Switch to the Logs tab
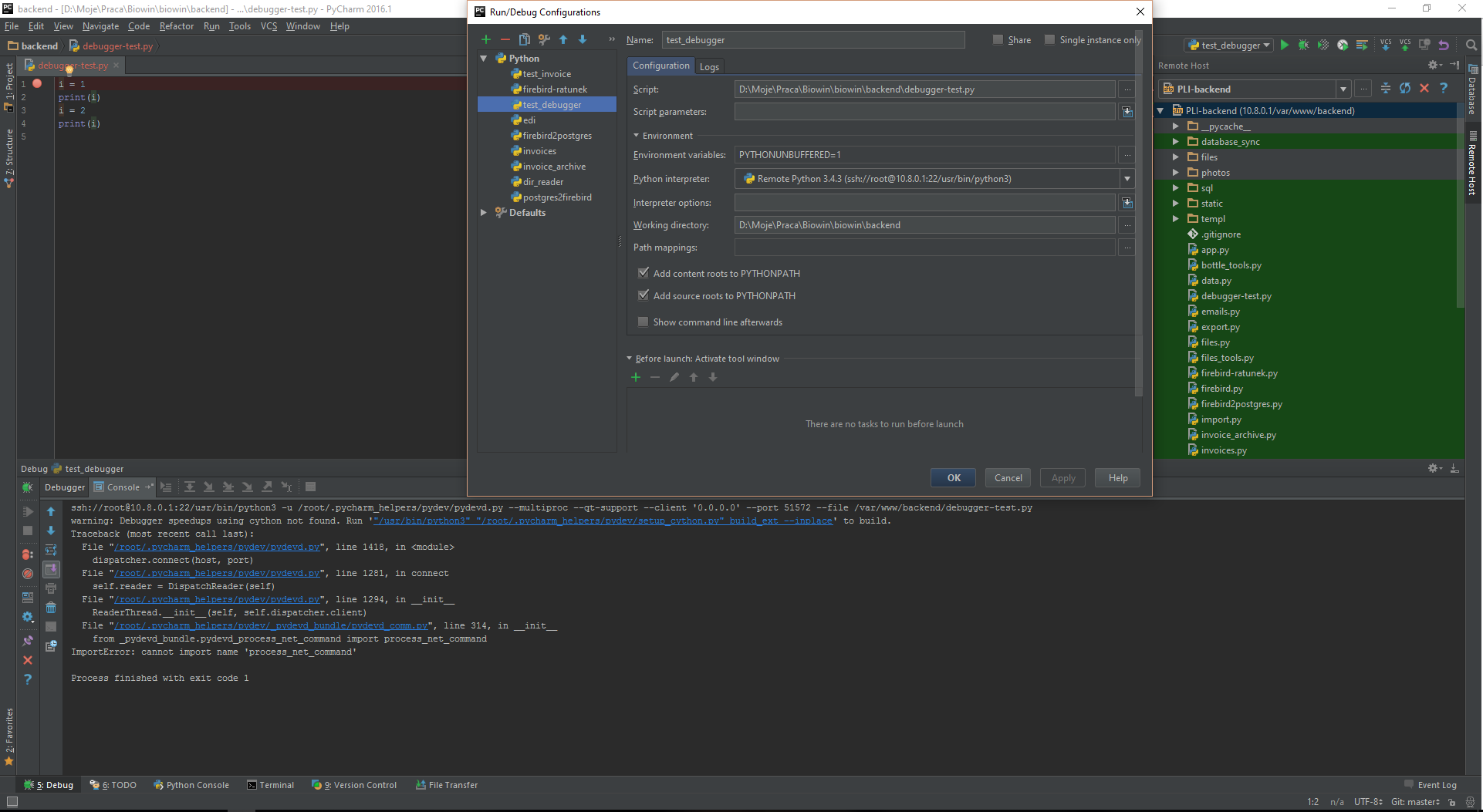1483x812 pixels. click(709, 67)
